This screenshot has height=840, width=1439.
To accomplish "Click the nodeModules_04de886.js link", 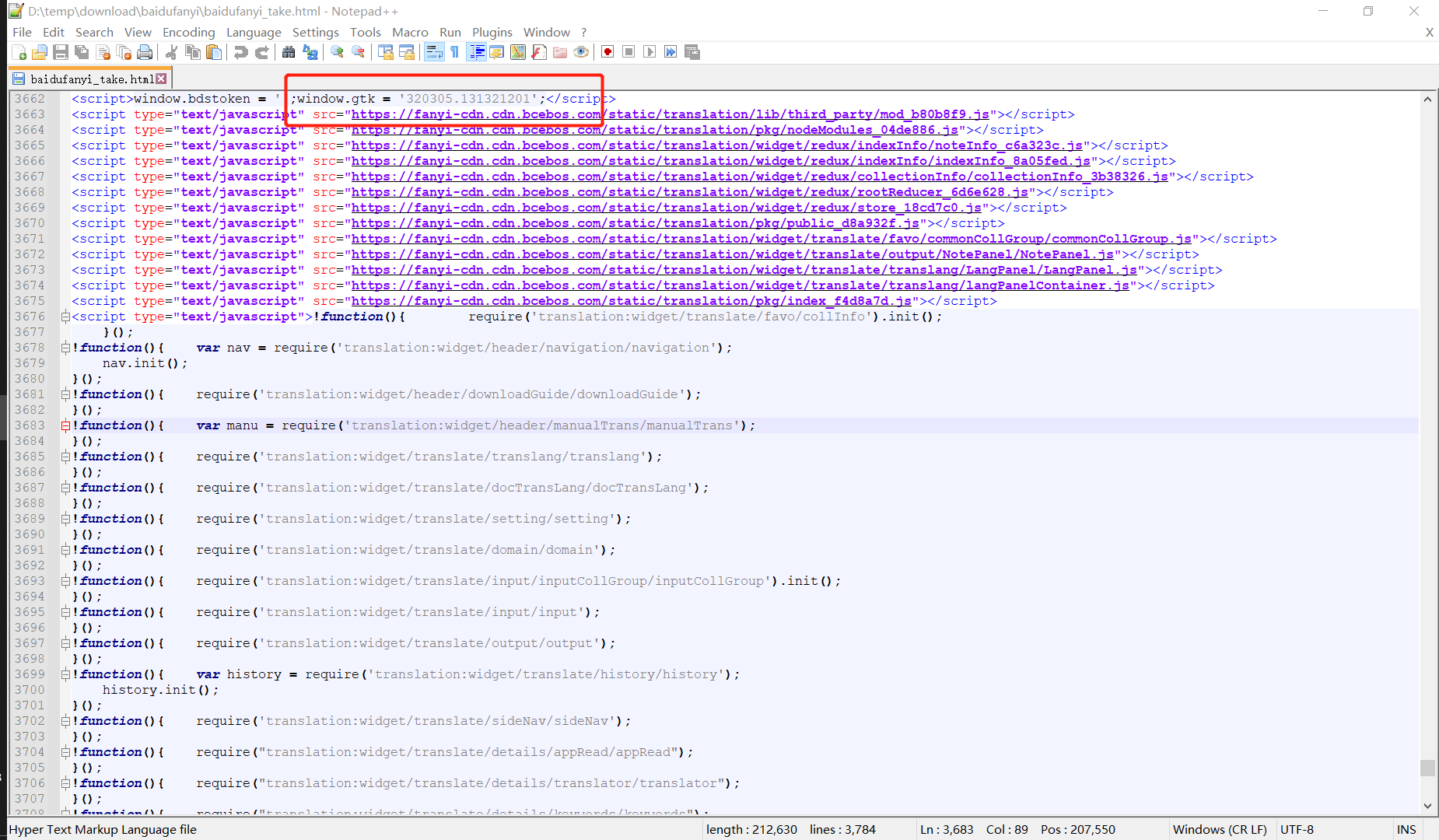I will (654, 130).
